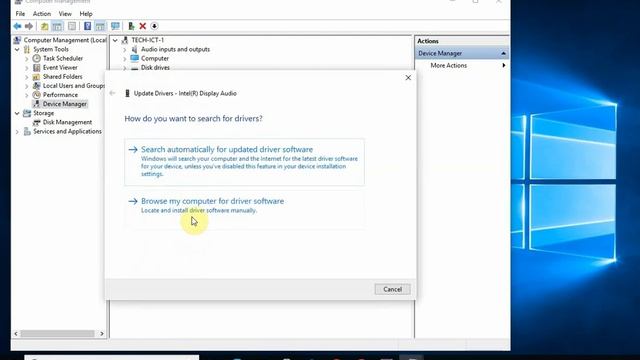Viewport: 640px width, 360px height.
Task: Expand Audio inputs and outputs category arrow
Action: (125, 49)
